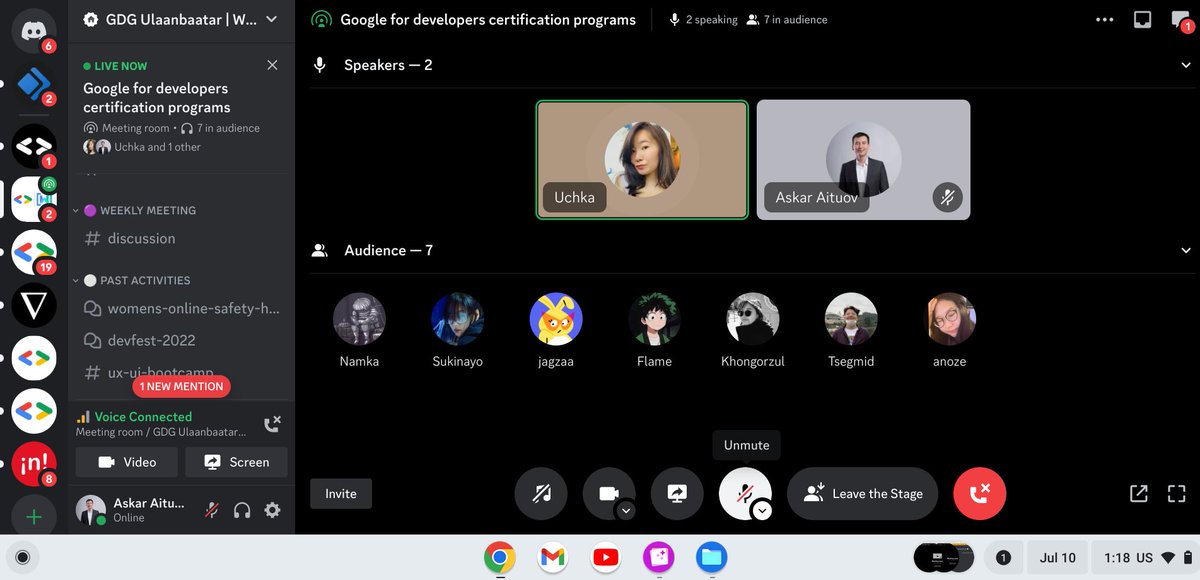The height and width of the screenshot is (580, 1200).
Task: Click the Invite button
Action: pyautogui.click(x=341, y=493)
